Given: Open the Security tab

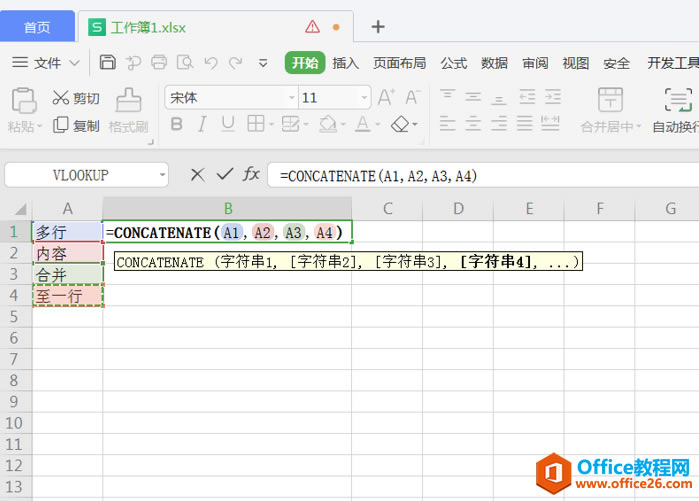Looking at the screenshot, I should 617,63.
